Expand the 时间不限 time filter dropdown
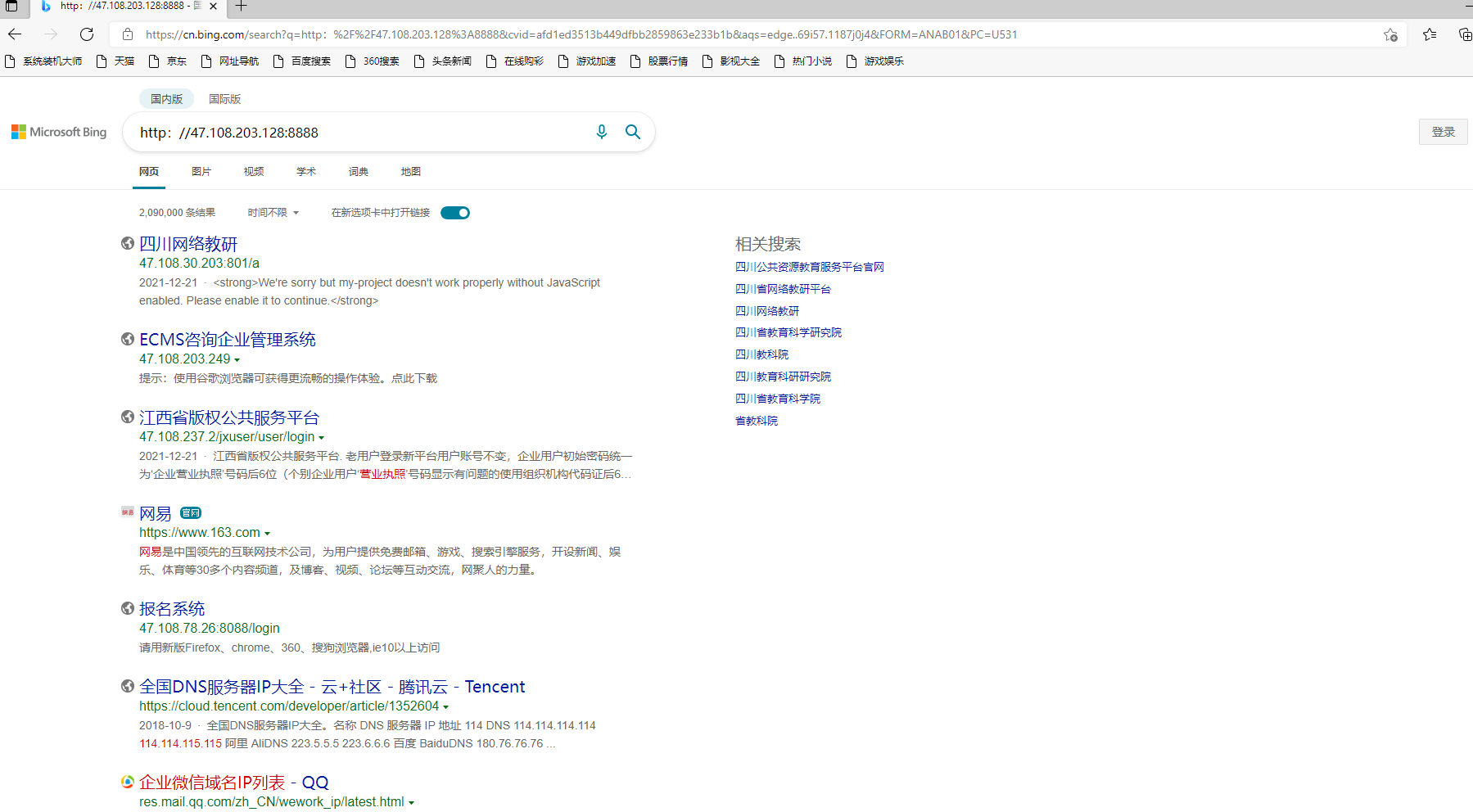This screenshot has height=812, width=1473. coord(273,213)
